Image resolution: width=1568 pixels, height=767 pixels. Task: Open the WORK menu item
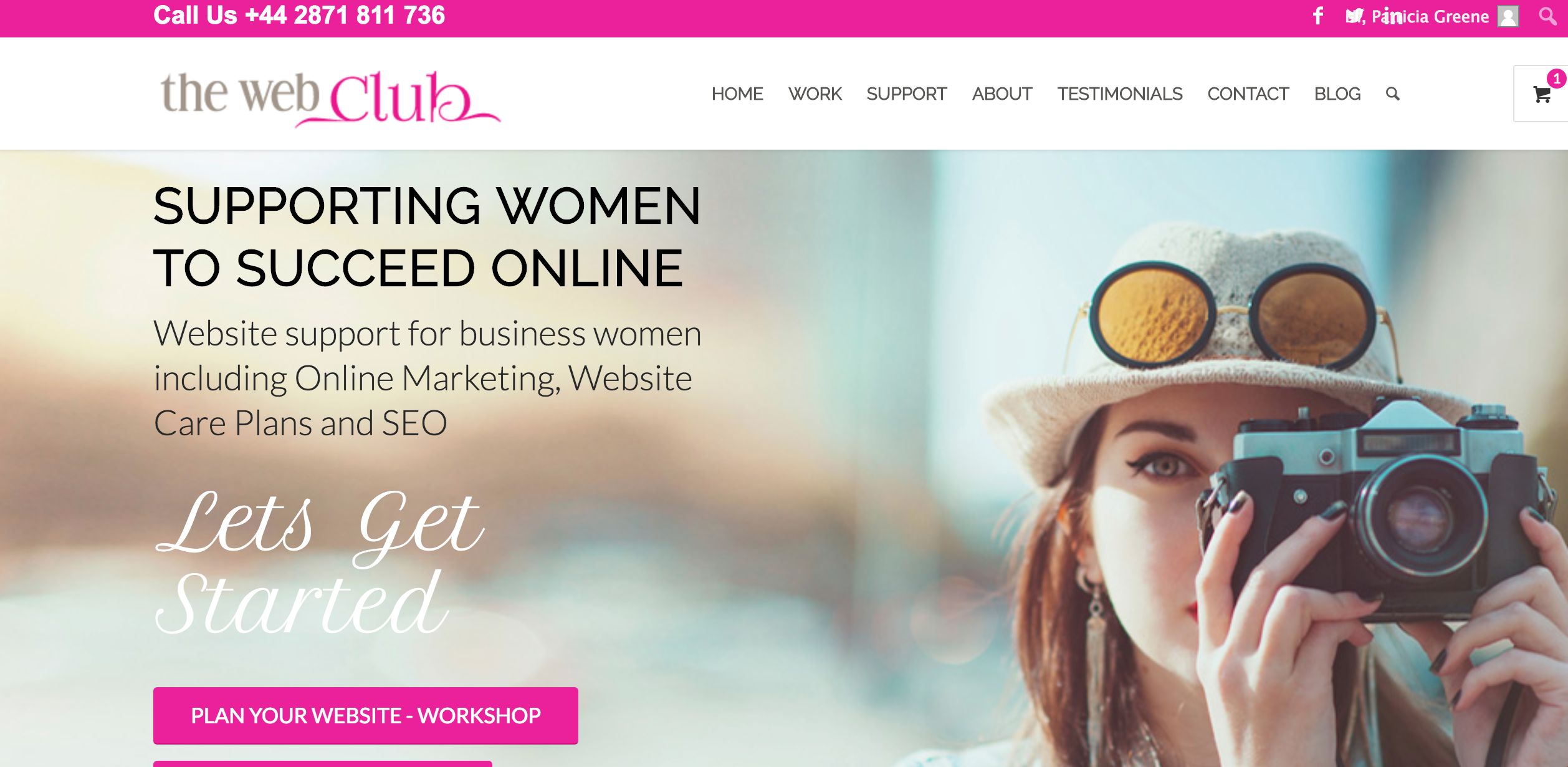pyautogui.click(x=815, y=94)
